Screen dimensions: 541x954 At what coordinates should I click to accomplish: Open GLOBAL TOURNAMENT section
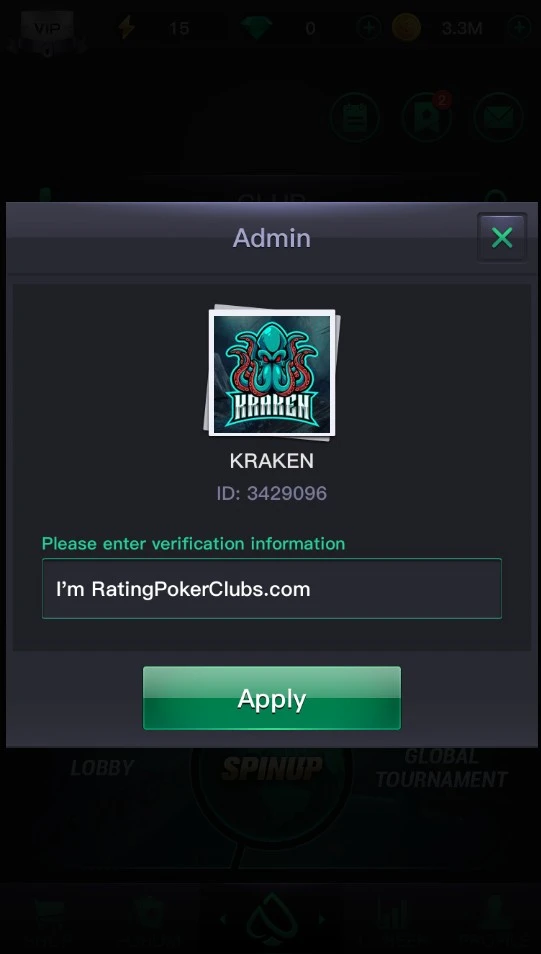click(x=441, y=768)
